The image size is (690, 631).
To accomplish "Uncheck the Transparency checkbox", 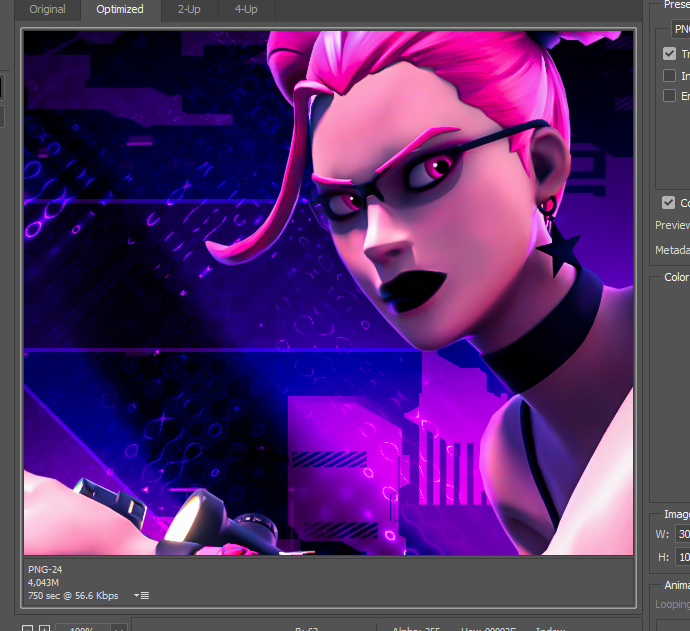I will click(669, 54).
